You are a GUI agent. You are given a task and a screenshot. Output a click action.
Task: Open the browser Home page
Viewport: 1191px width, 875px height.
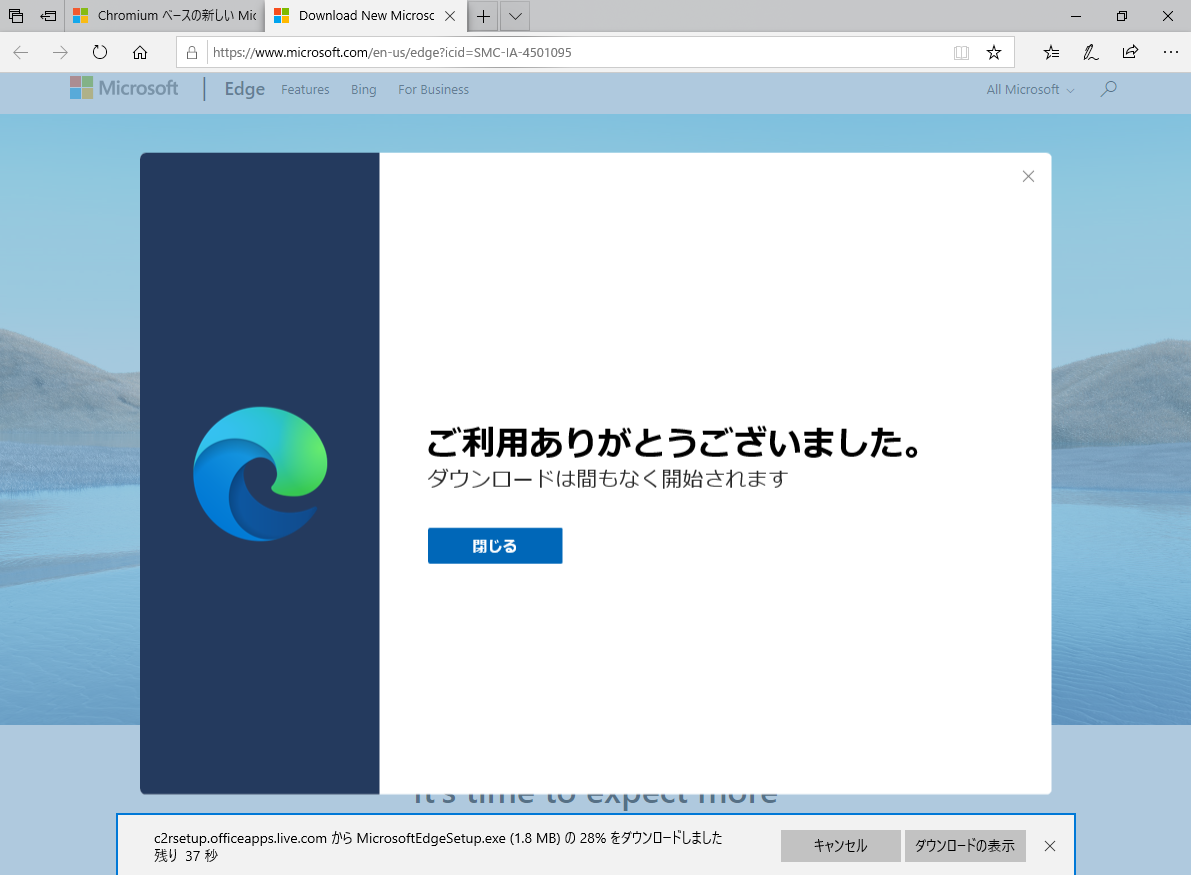139,52
